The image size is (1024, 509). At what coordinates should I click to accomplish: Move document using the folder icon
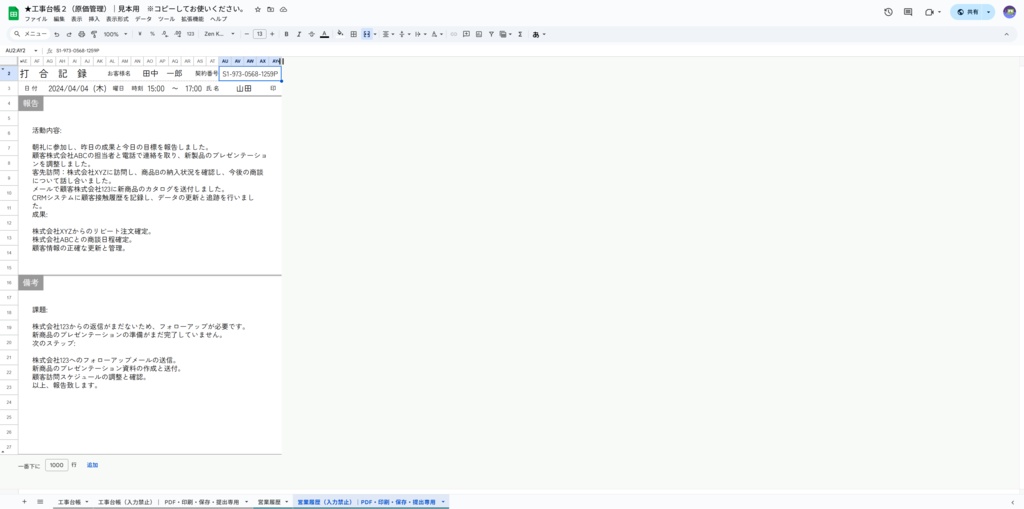pyautogui.click(x=270, y=10)
